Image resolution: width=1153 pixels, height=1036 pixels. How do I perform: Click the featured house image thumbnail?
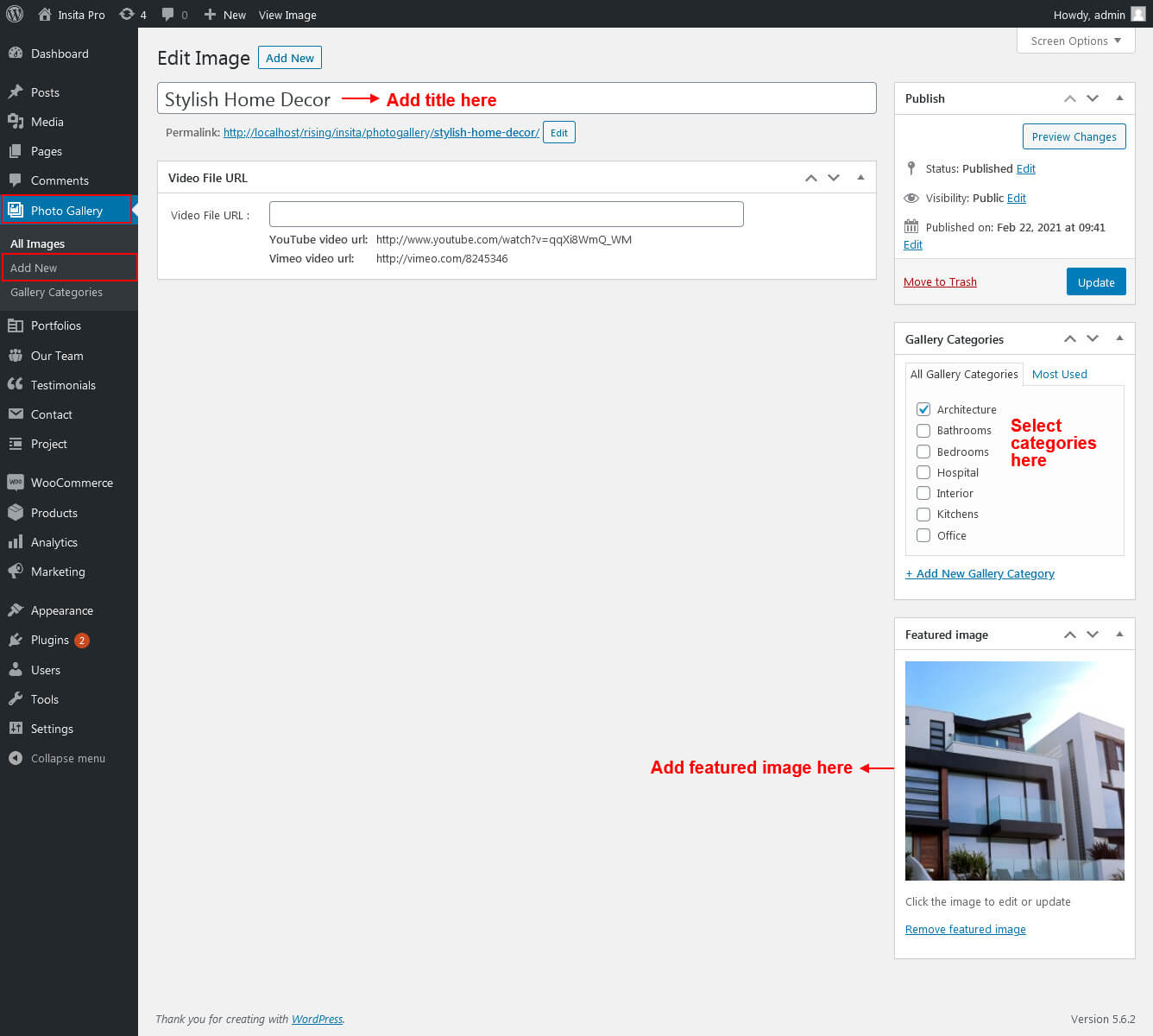coord(1014,770)
